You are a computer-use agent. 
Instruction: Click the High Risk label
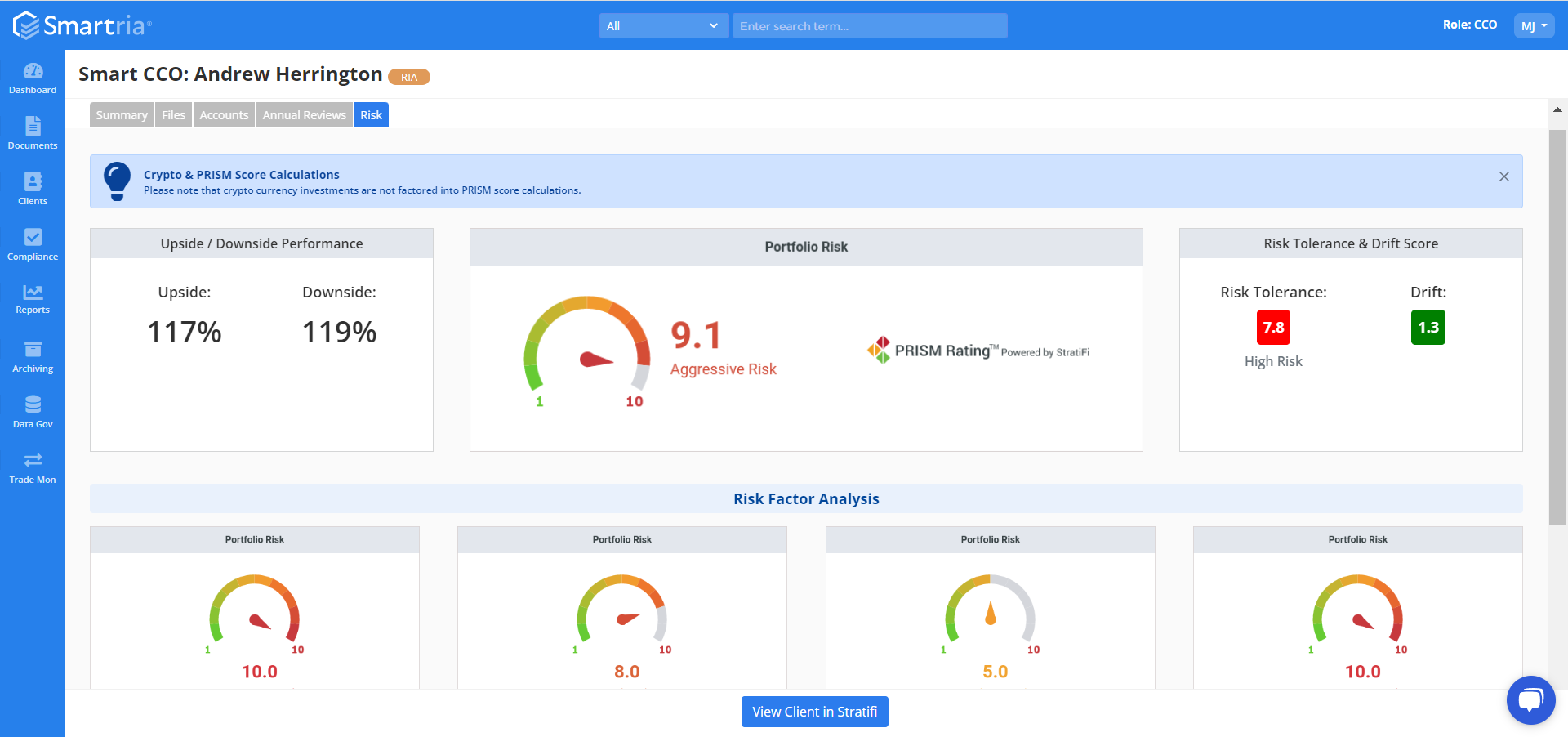coord(1273,361)
